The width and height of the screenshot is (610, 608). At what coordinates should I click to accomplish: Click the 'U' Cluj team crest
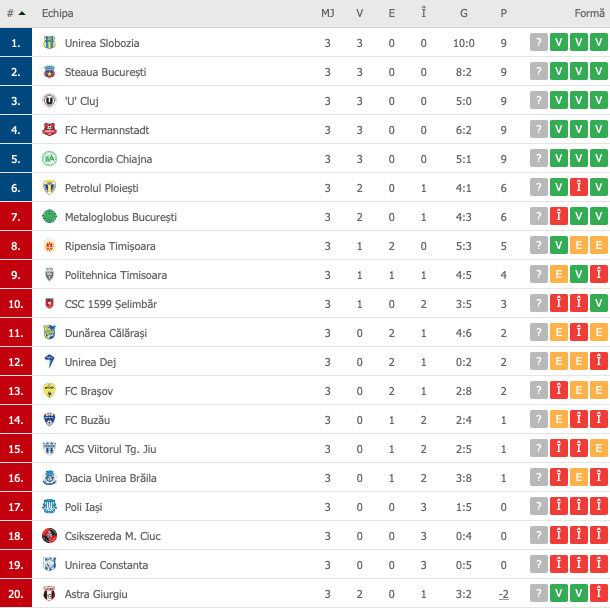pos(50,101)
